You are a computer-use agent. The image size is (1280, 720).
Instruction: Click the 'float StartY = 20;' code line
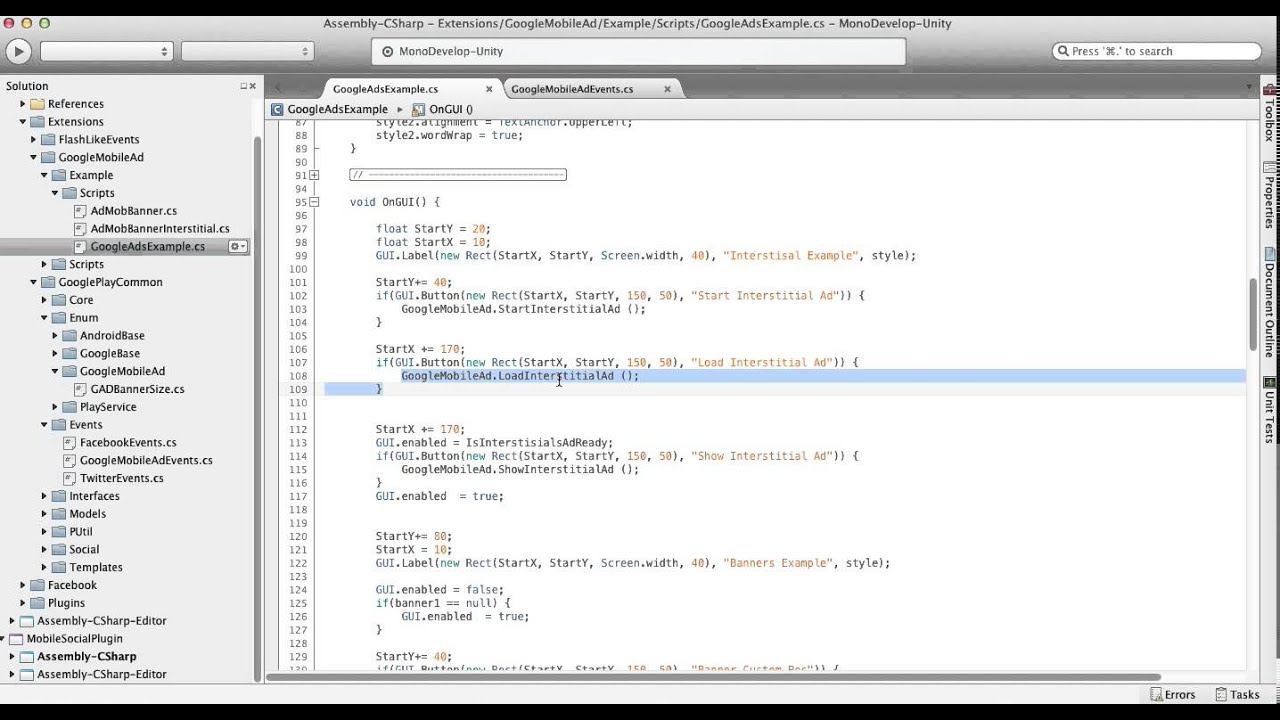click(x=433, y=229)
